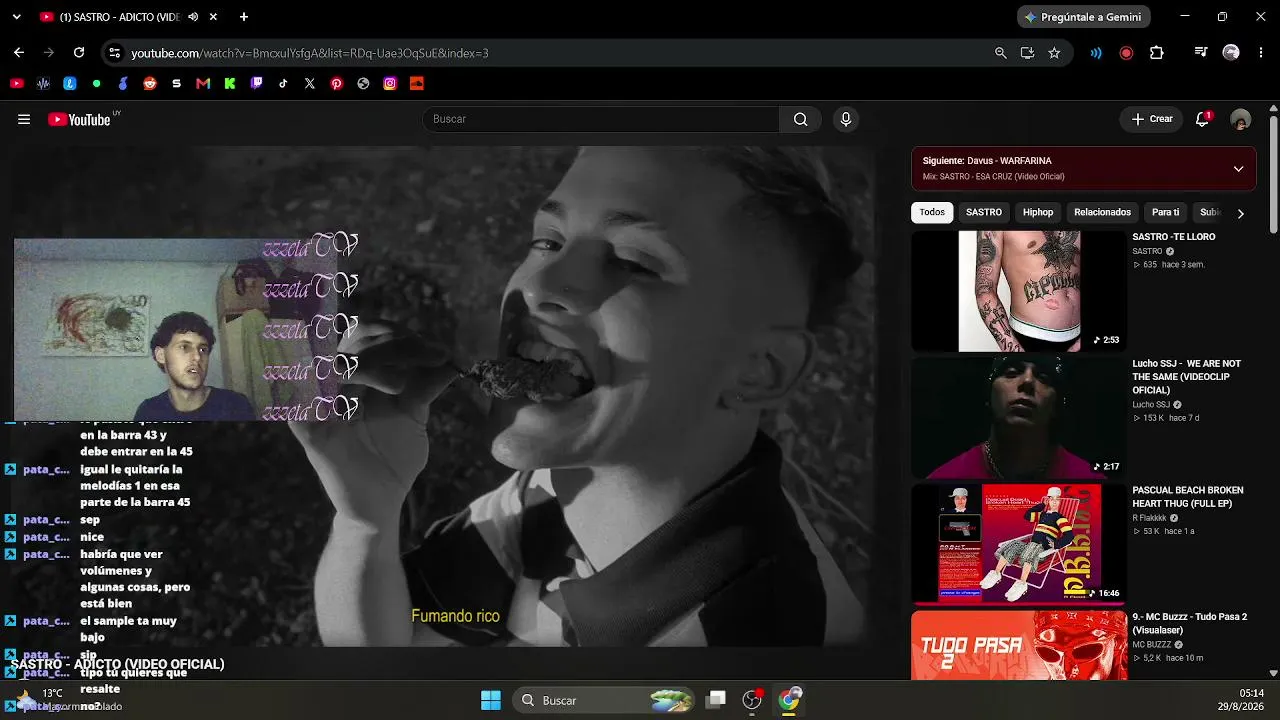Open the Reddit bookmark

[x=150, y=84]
